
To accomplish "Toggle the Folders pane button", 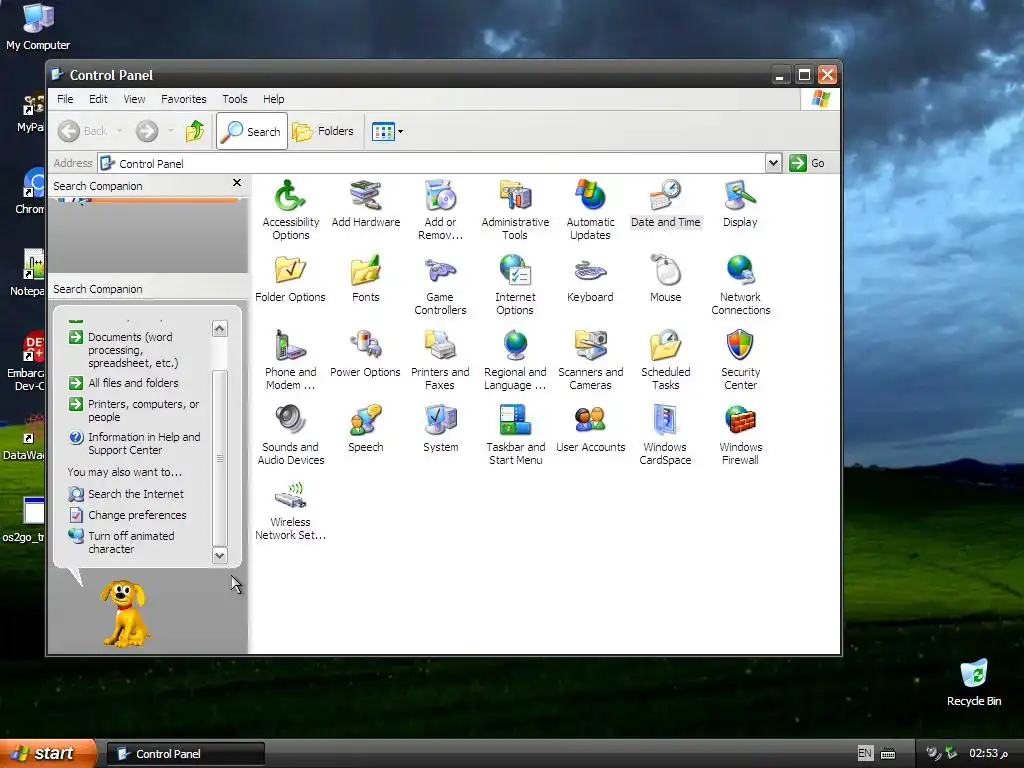I will tap(323, 131).
